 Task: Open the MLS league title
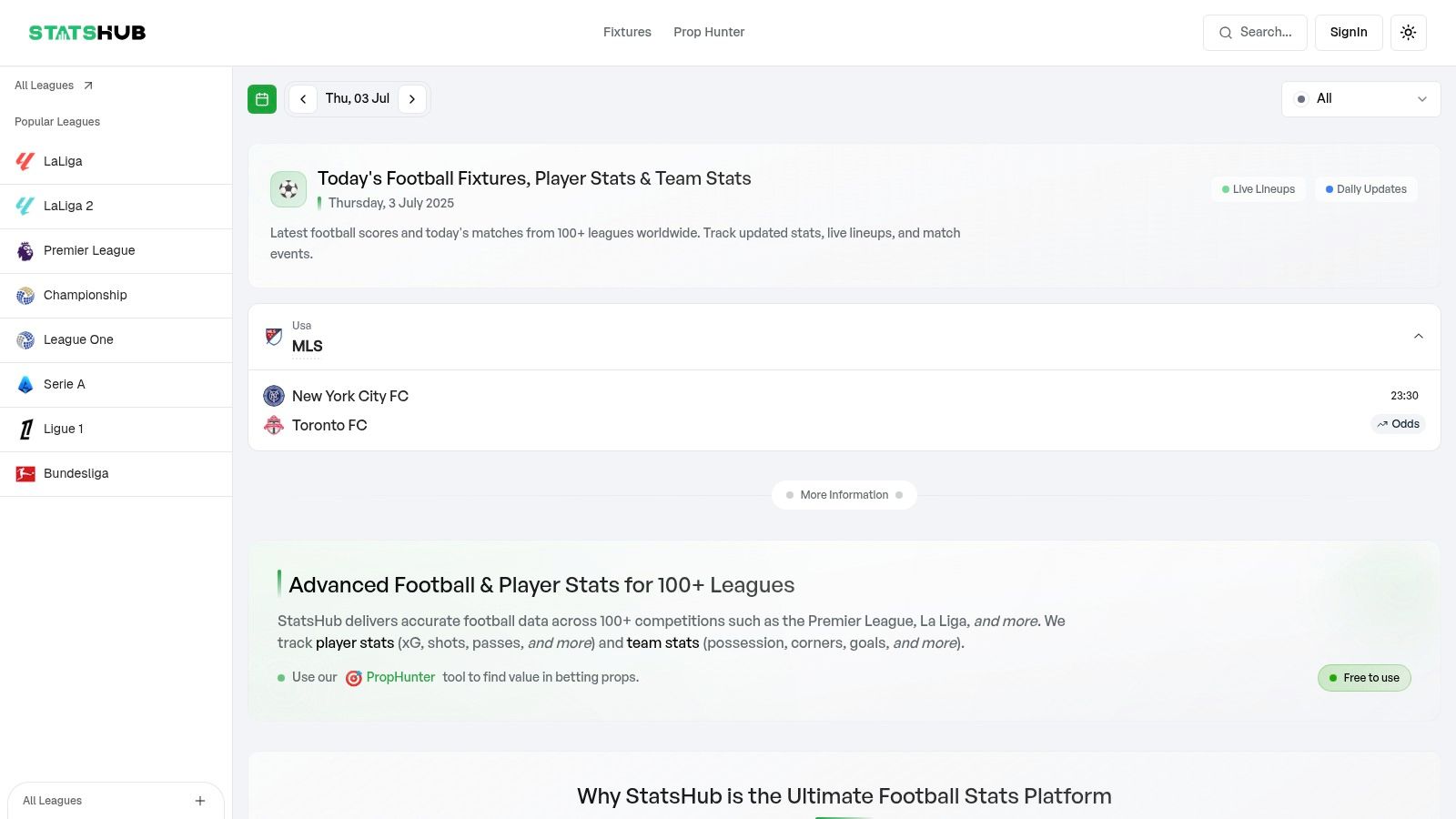(308, 347)
